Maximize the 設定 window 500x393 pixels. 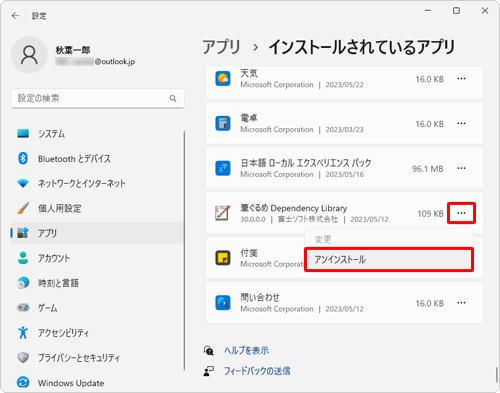456,11
